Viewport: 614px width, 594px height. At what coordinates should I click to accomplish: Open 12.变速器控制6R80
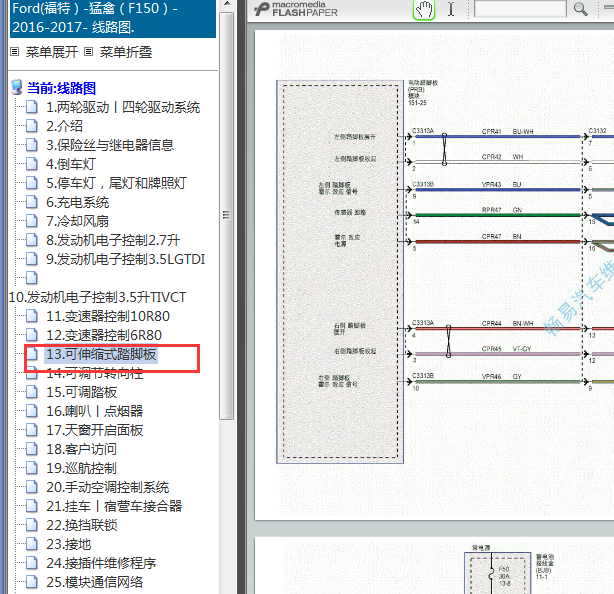[104, 335]
